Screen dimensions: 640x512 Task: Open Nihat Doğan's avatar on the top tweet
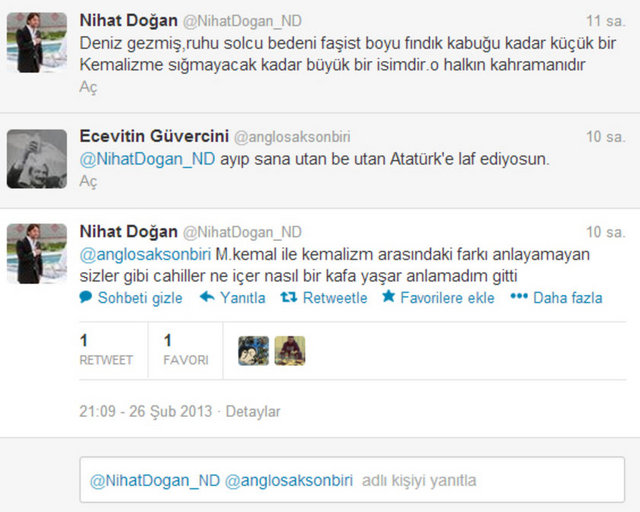point(37,42)
